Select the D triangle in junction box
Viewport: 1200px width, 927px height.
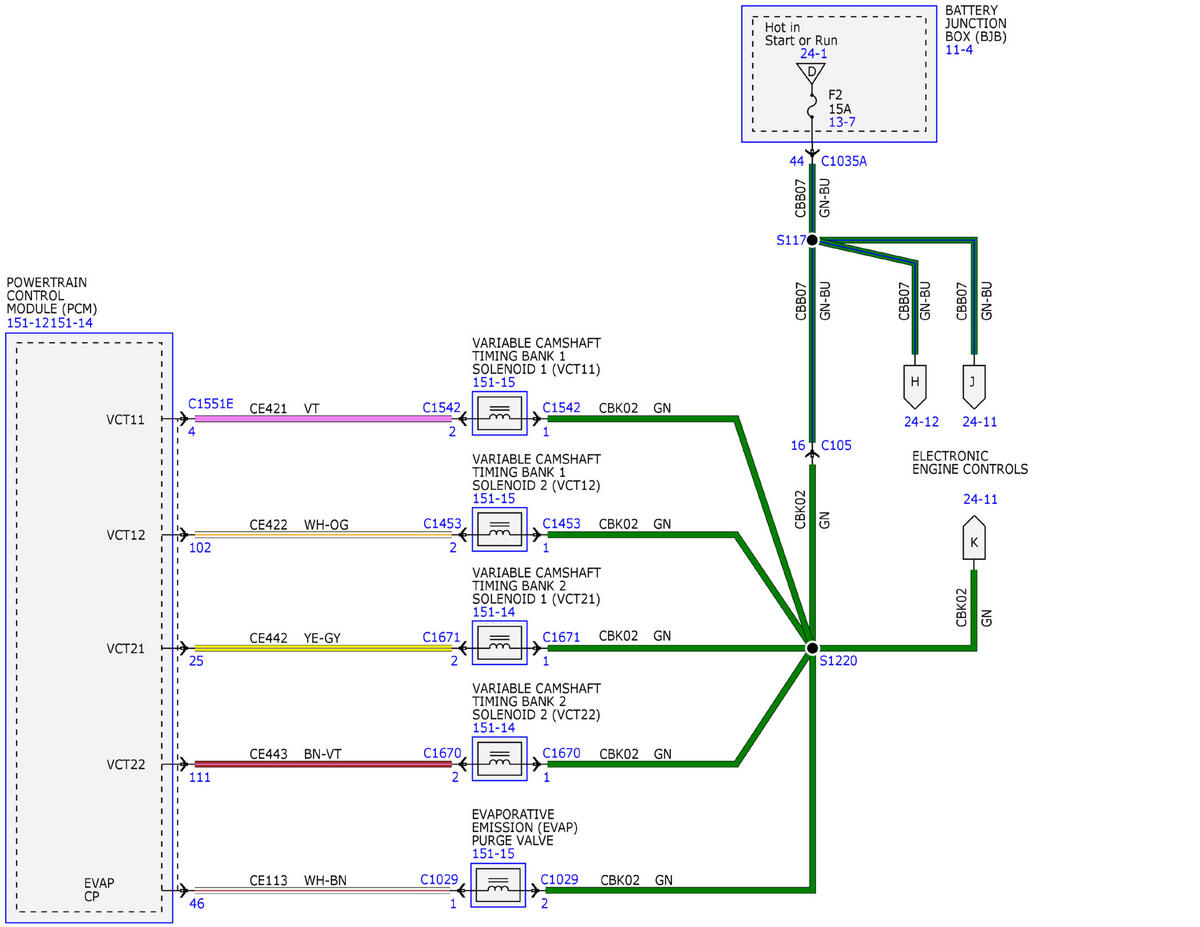[812, 74]
